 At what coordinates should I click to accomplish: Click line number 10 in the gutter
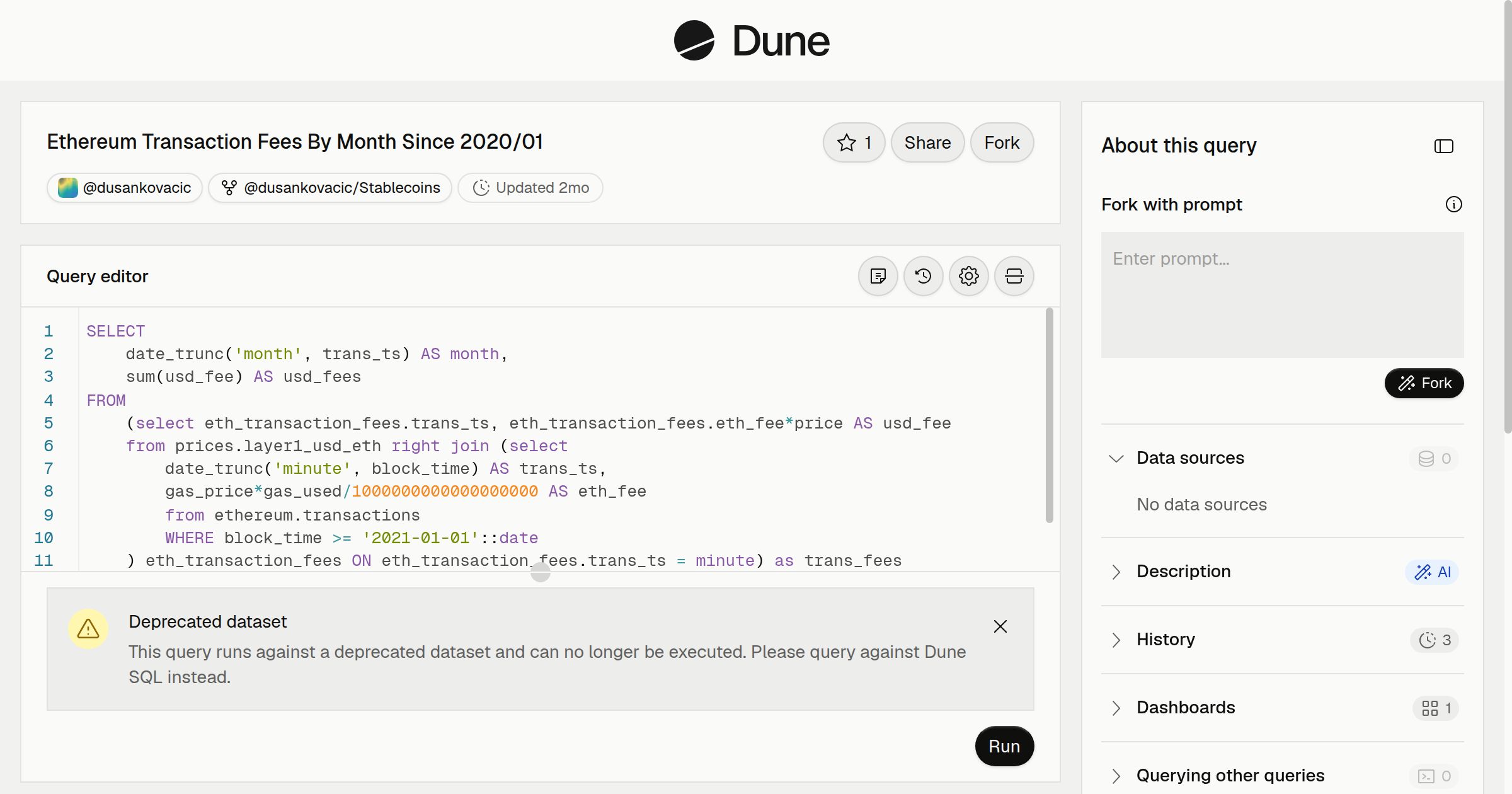[x=43, y=538]
